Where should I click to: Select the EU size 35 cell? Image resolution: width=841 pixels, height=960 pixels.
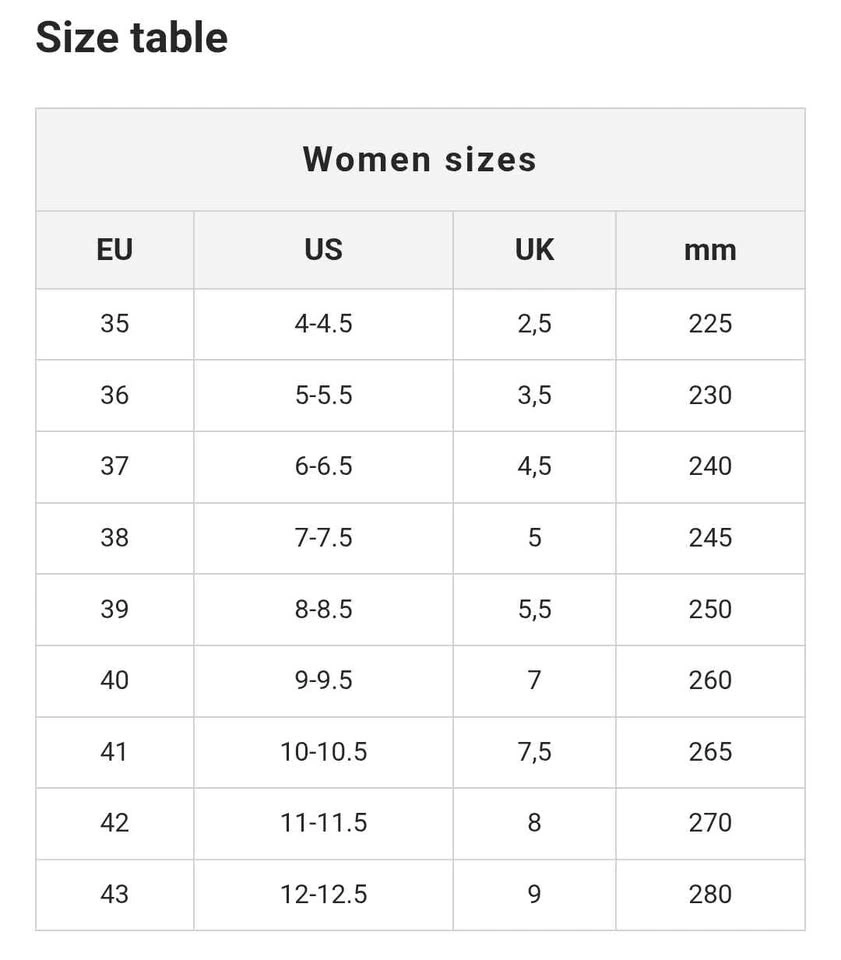[x=115, y=324]
